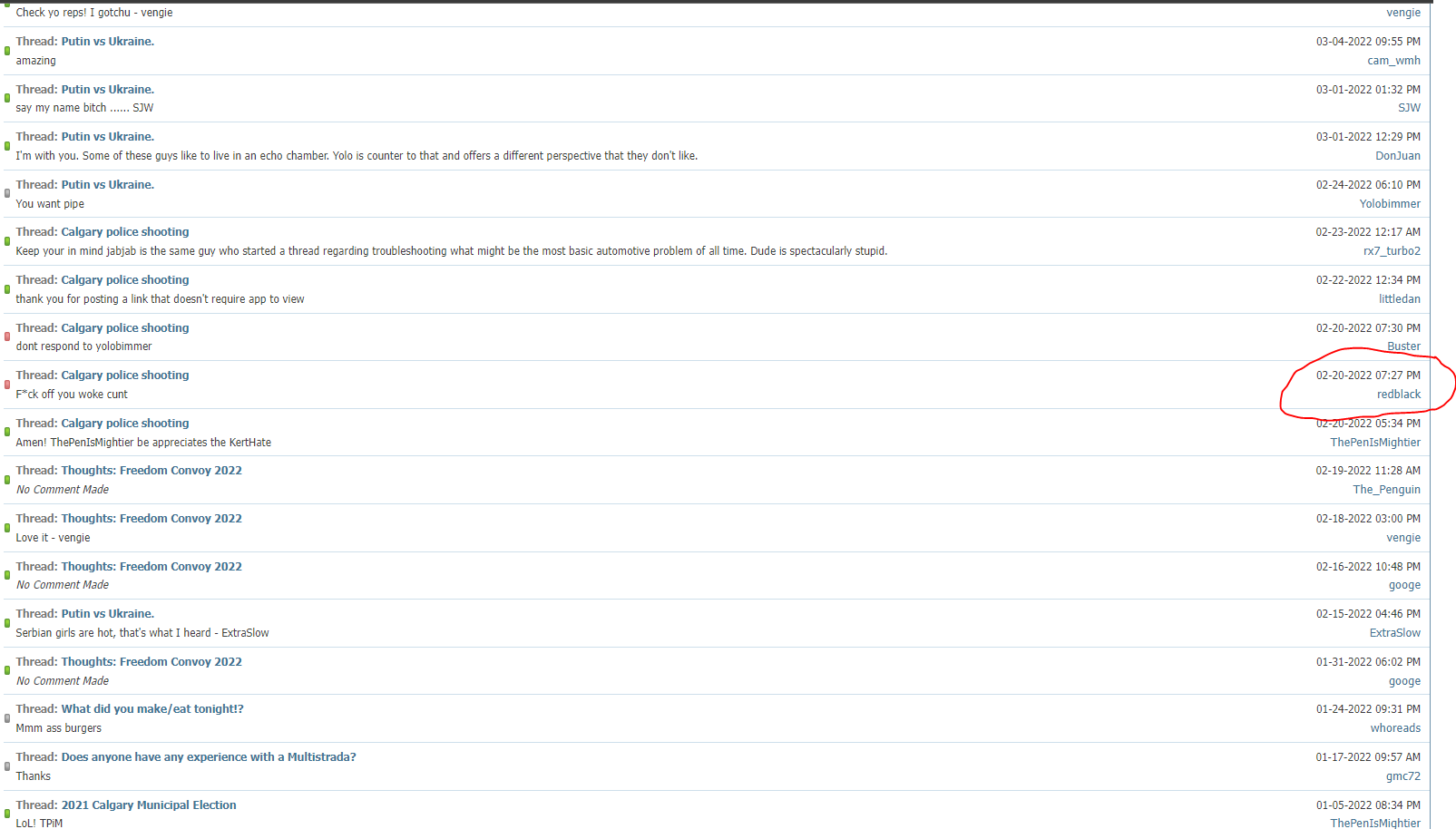Click the '02-23-2022 12:17 AM' timestamp
Image resolution: width=1456 pixels, height=829 pixels.
click(1369, 232)
